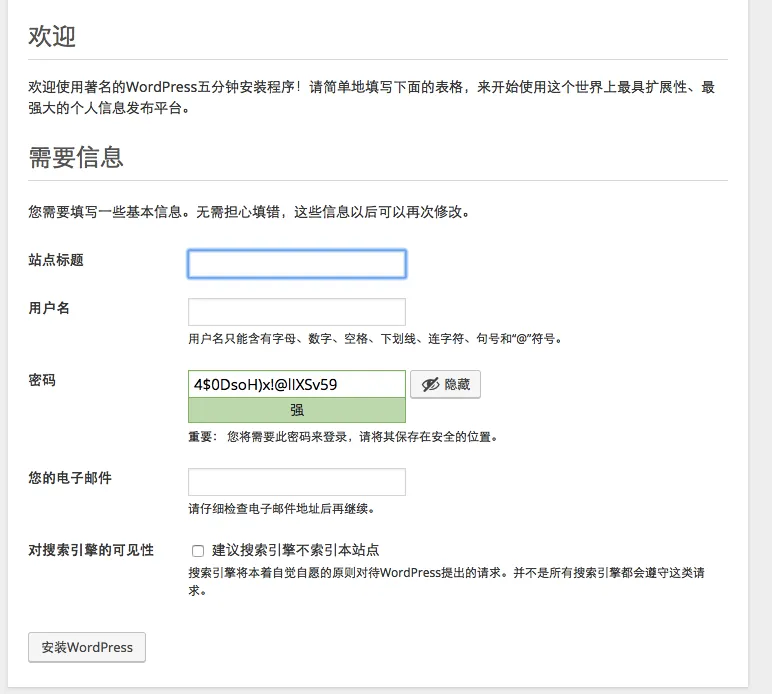Click the 需要信息 heading
The image size is (772, 694).
[x=76, y=158]
